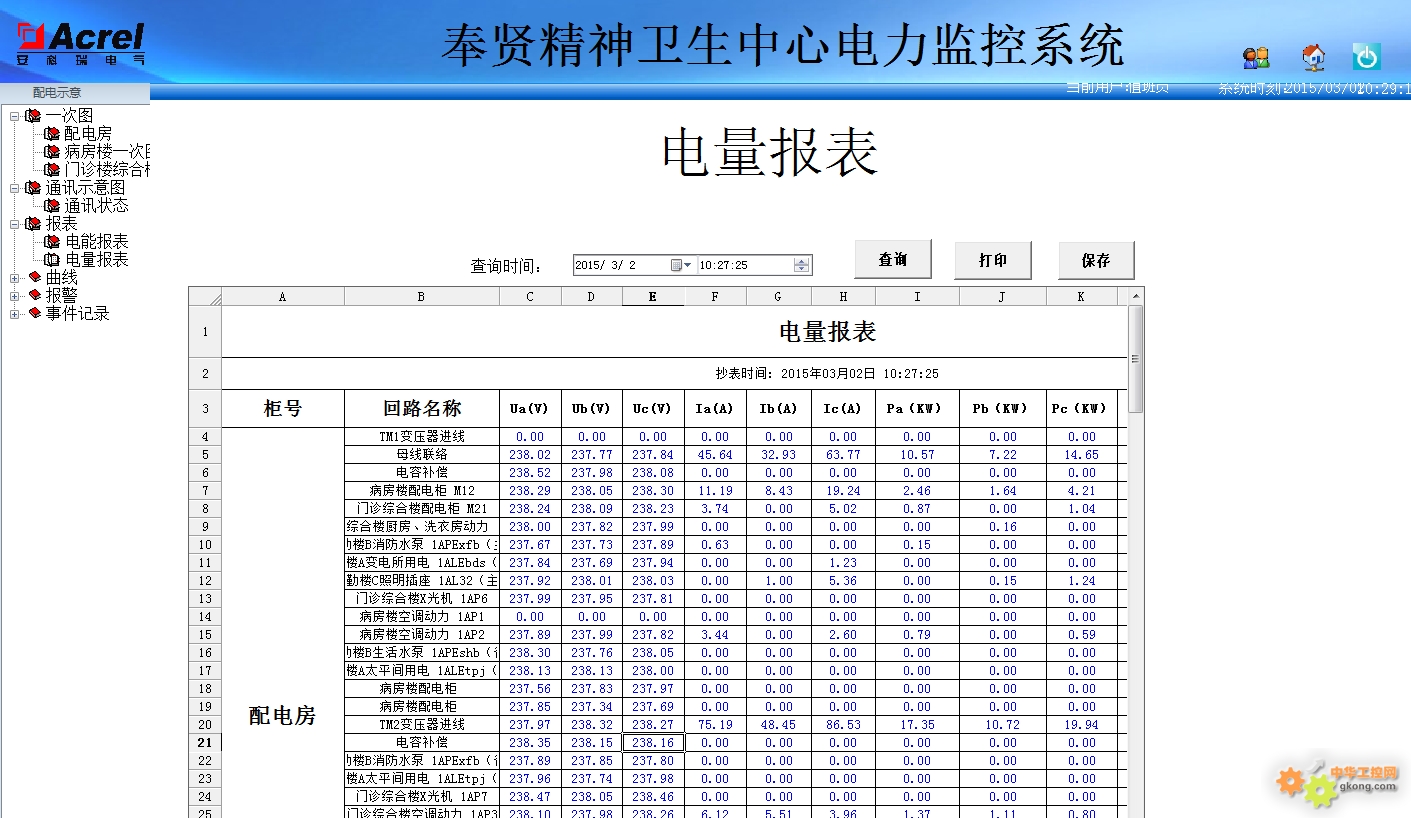Click the 打印 button

click(x=993, y=259)
